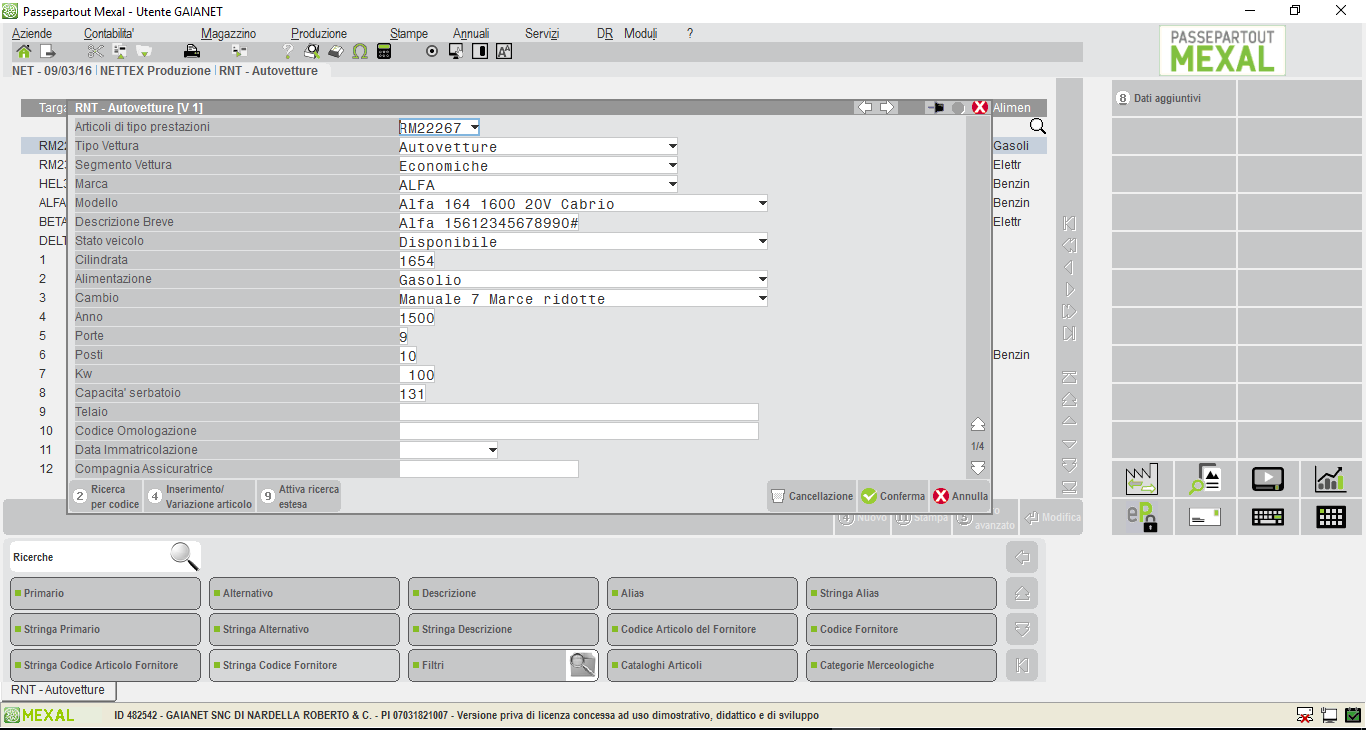This screenshot has height=730, width=1366.
Task: Open the Stampe menu
Action: point(409,34)
